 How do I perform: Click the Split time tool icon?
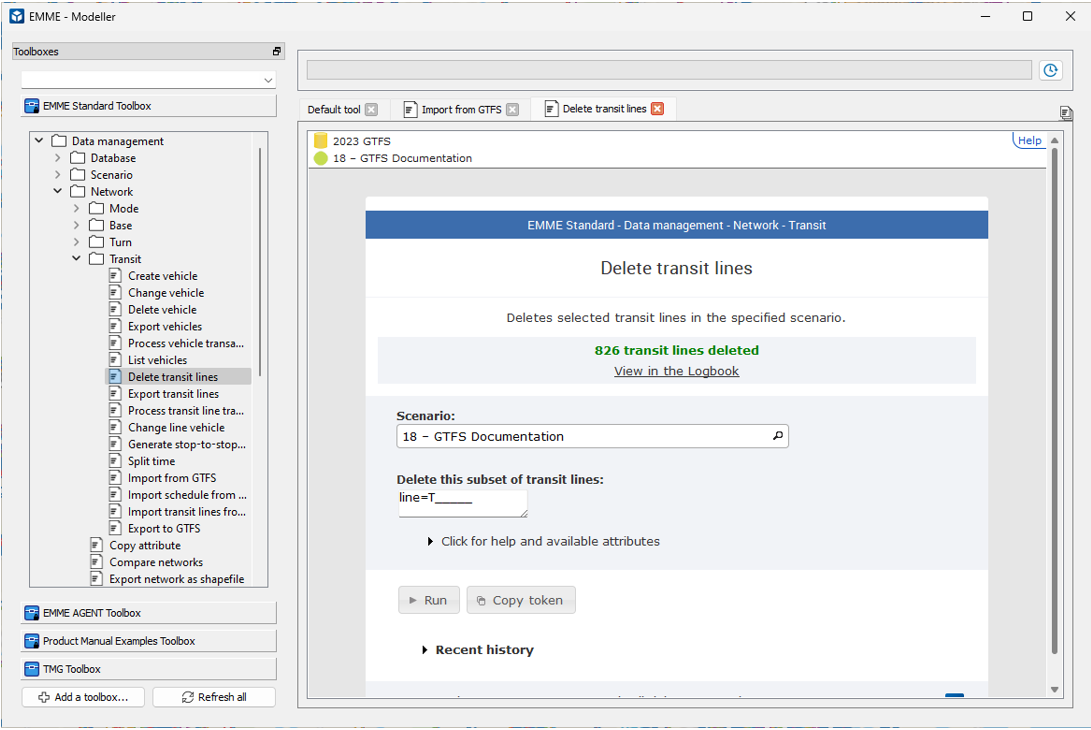116,461
